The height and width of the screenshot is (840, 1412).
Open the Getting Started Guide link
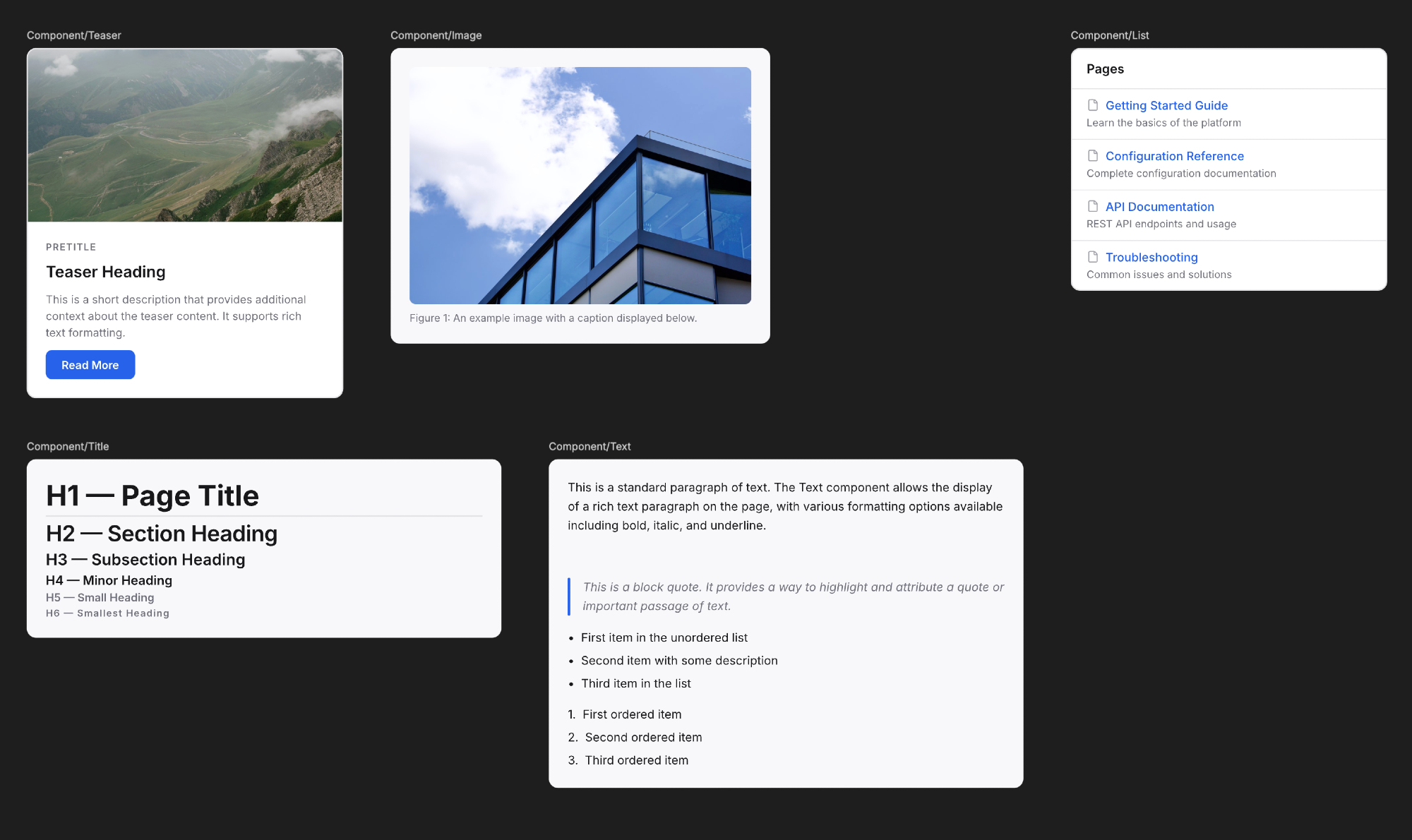(x=1166, y=105)
